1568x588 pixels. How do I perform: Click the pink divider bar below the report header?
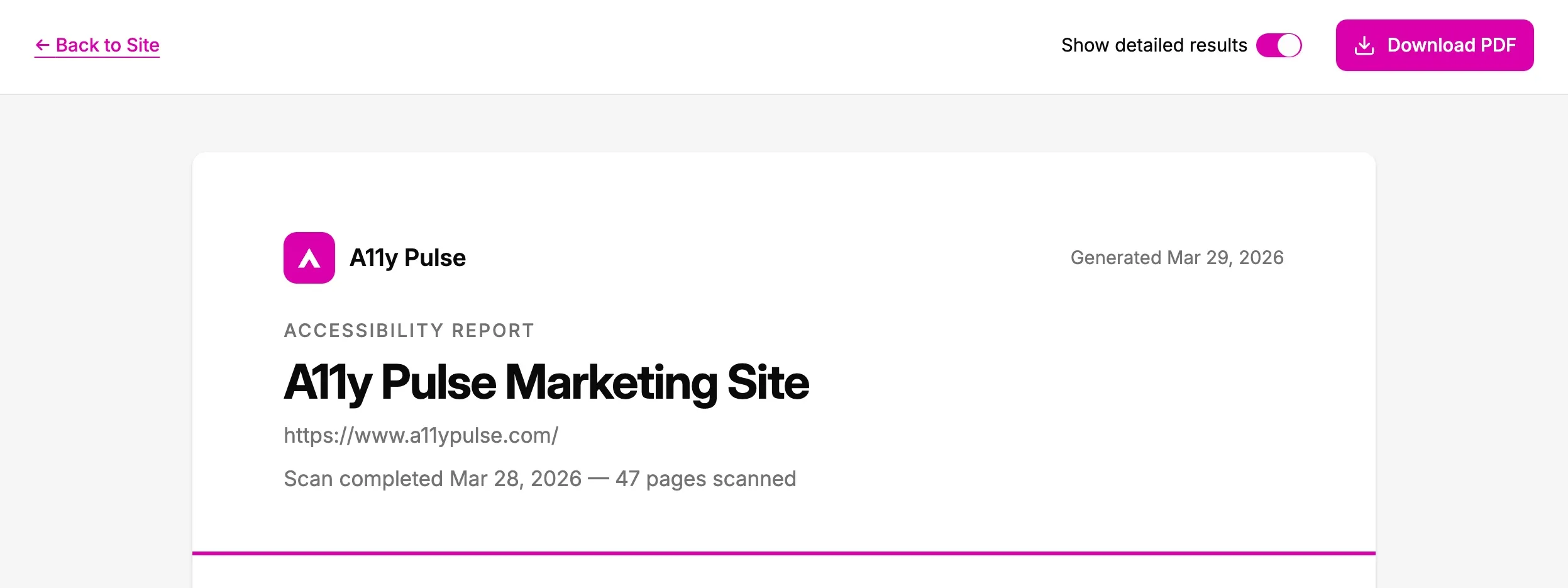click(783, 553)
